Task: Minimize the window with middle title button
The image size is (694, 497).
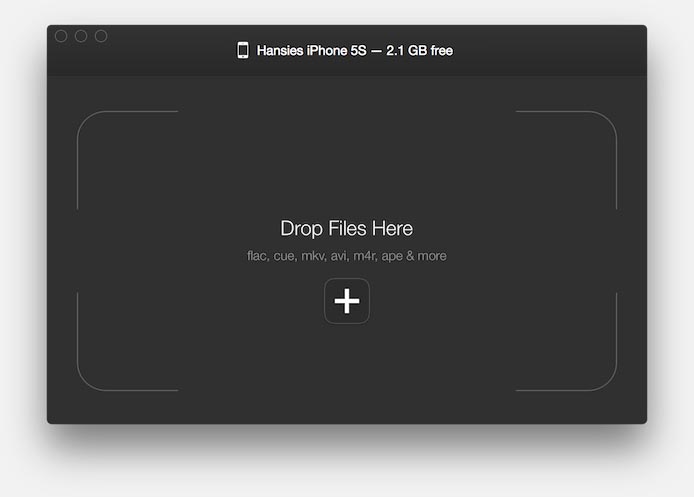Action: [81, 36]
